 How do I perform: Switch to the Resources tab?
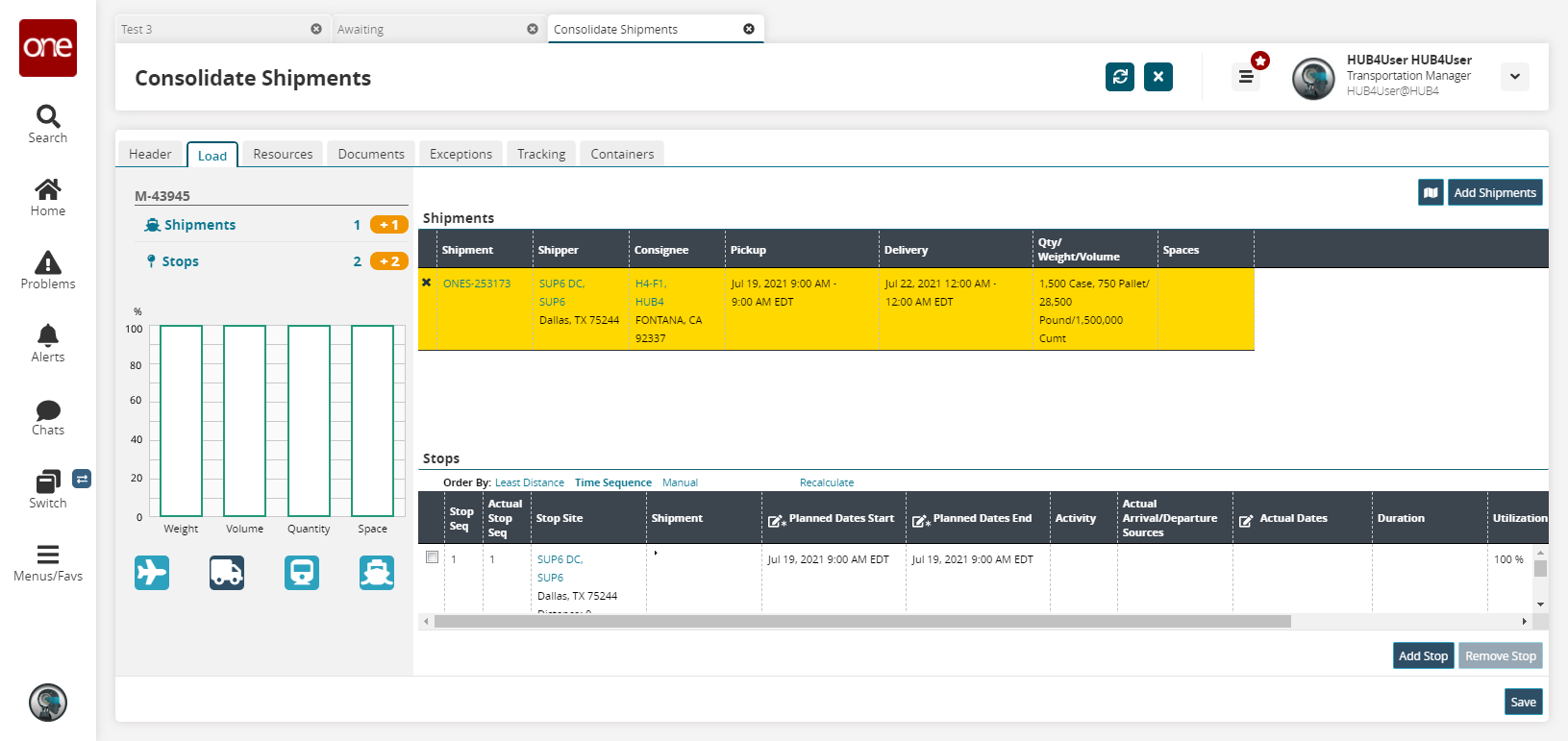click(283, 154)
